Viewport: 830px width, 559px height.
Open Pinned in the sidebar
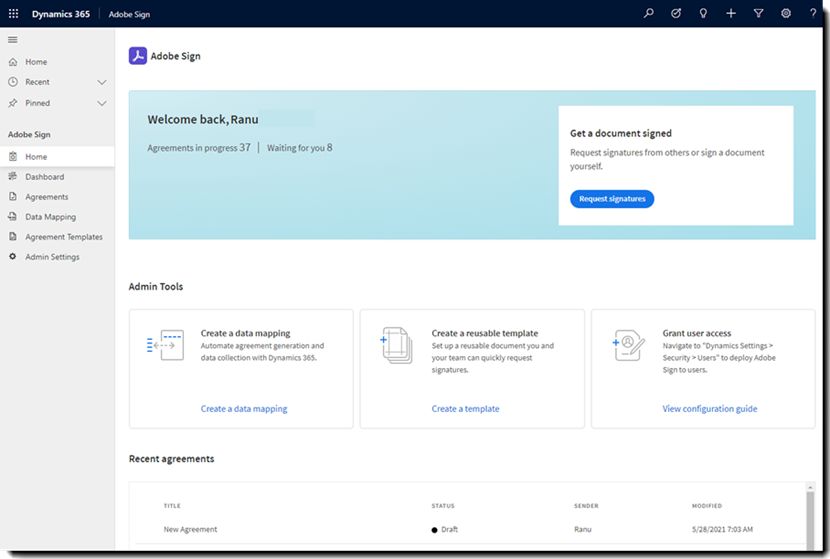tap(37, 103)
